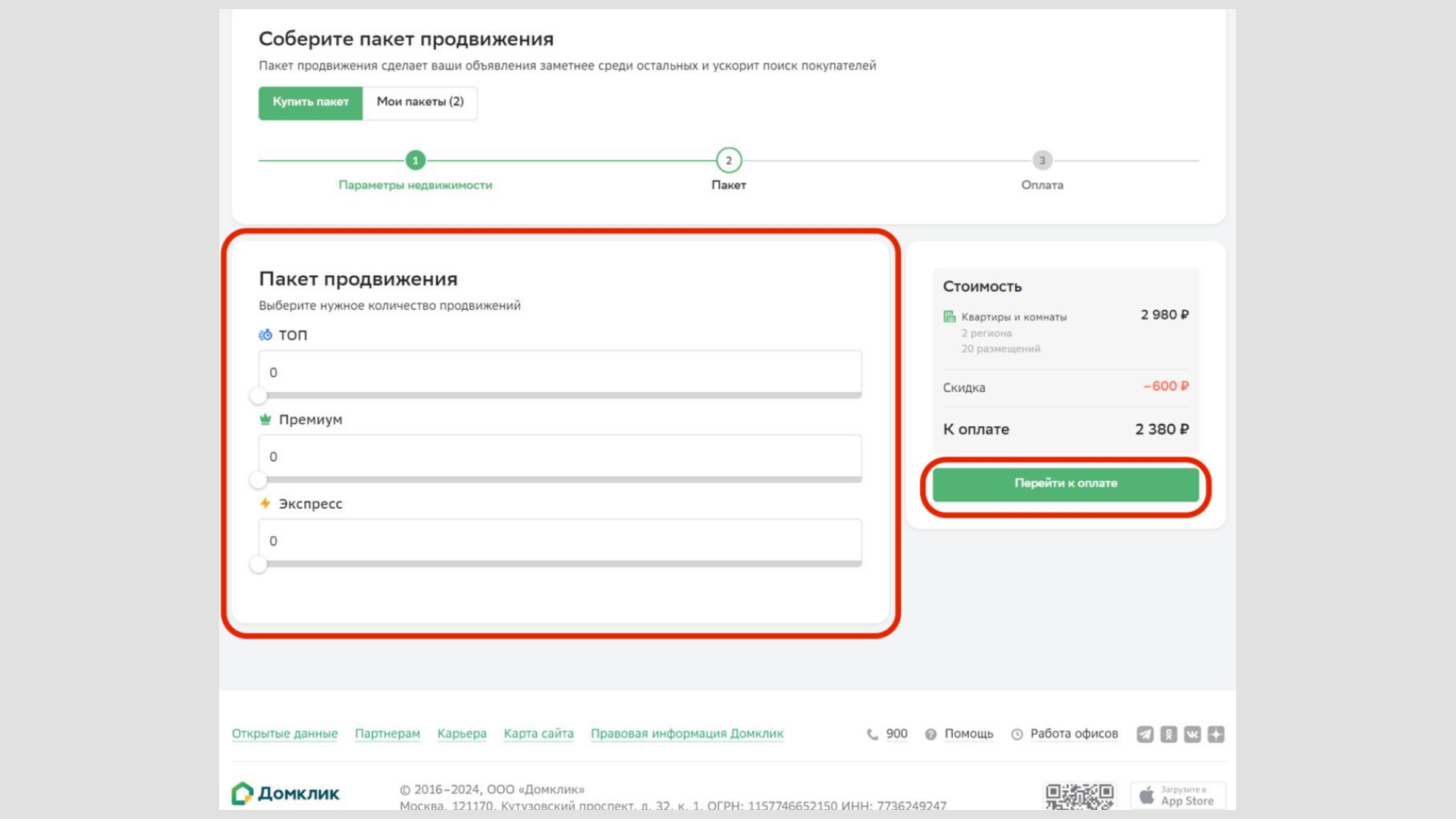
Task: Click the ТОП promotion icon
Action: pyautogui.click(x=263, y=334)
